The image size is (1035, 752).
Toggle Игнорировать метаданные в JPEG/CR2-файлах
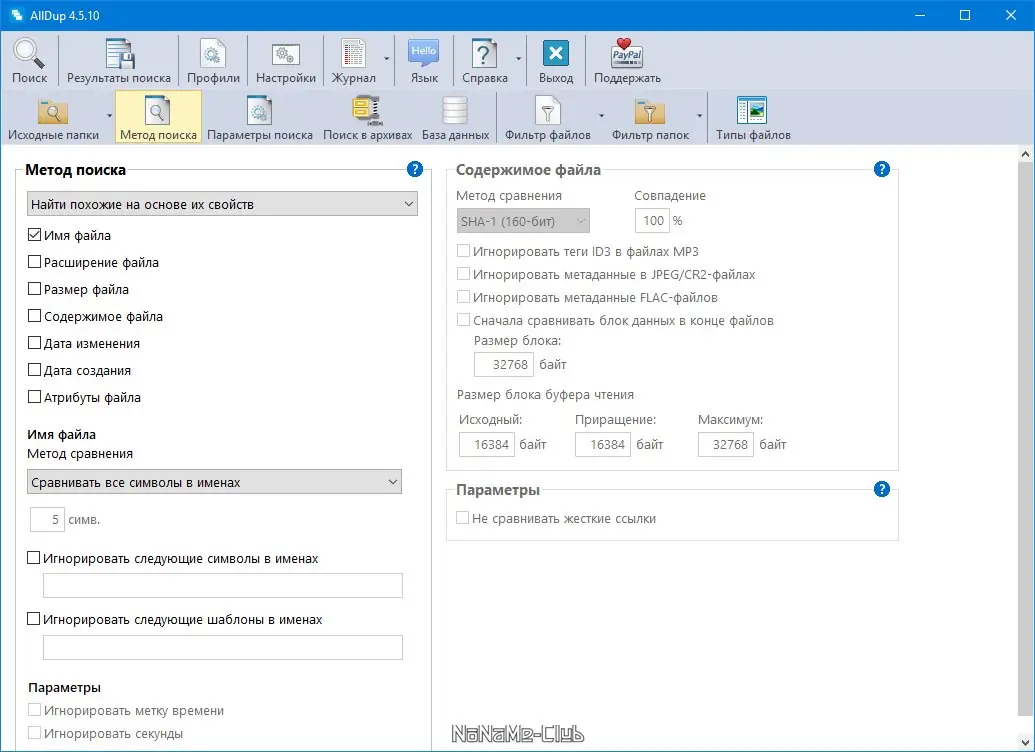coord(463,274)
